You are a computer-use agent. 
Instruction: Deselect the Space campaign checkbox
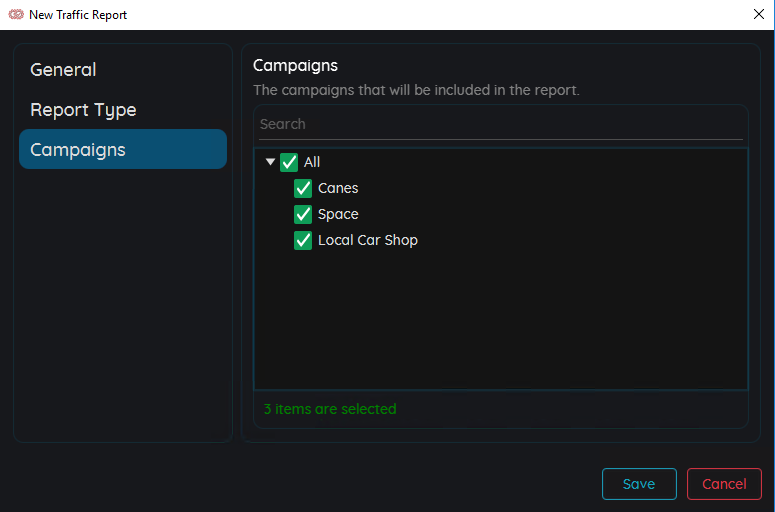(303, 214)
